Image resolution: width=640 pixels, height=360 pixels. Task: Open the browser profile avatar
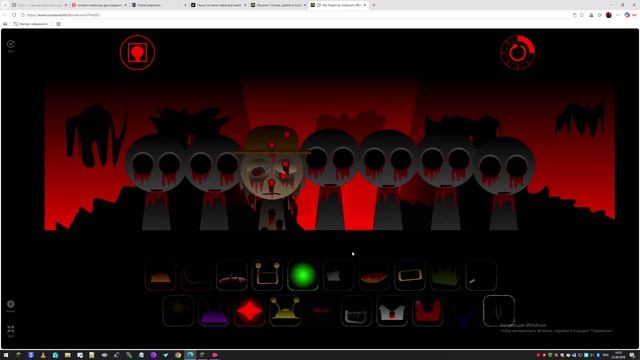pyautogui.click(x=609, y=15)
